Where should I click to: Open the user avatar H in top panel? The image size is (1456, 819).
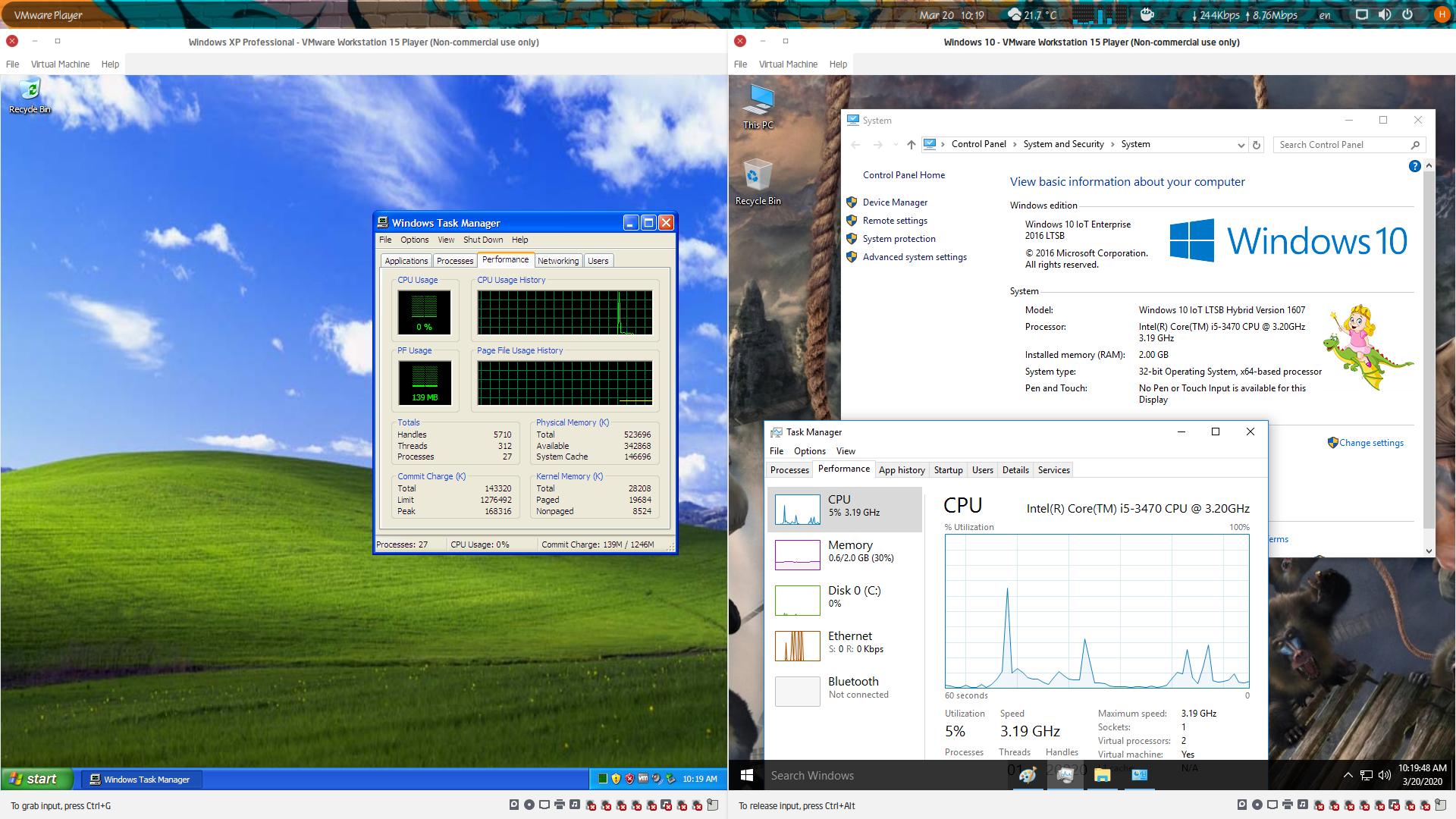pyautogui.click(x=1441, y=14)
